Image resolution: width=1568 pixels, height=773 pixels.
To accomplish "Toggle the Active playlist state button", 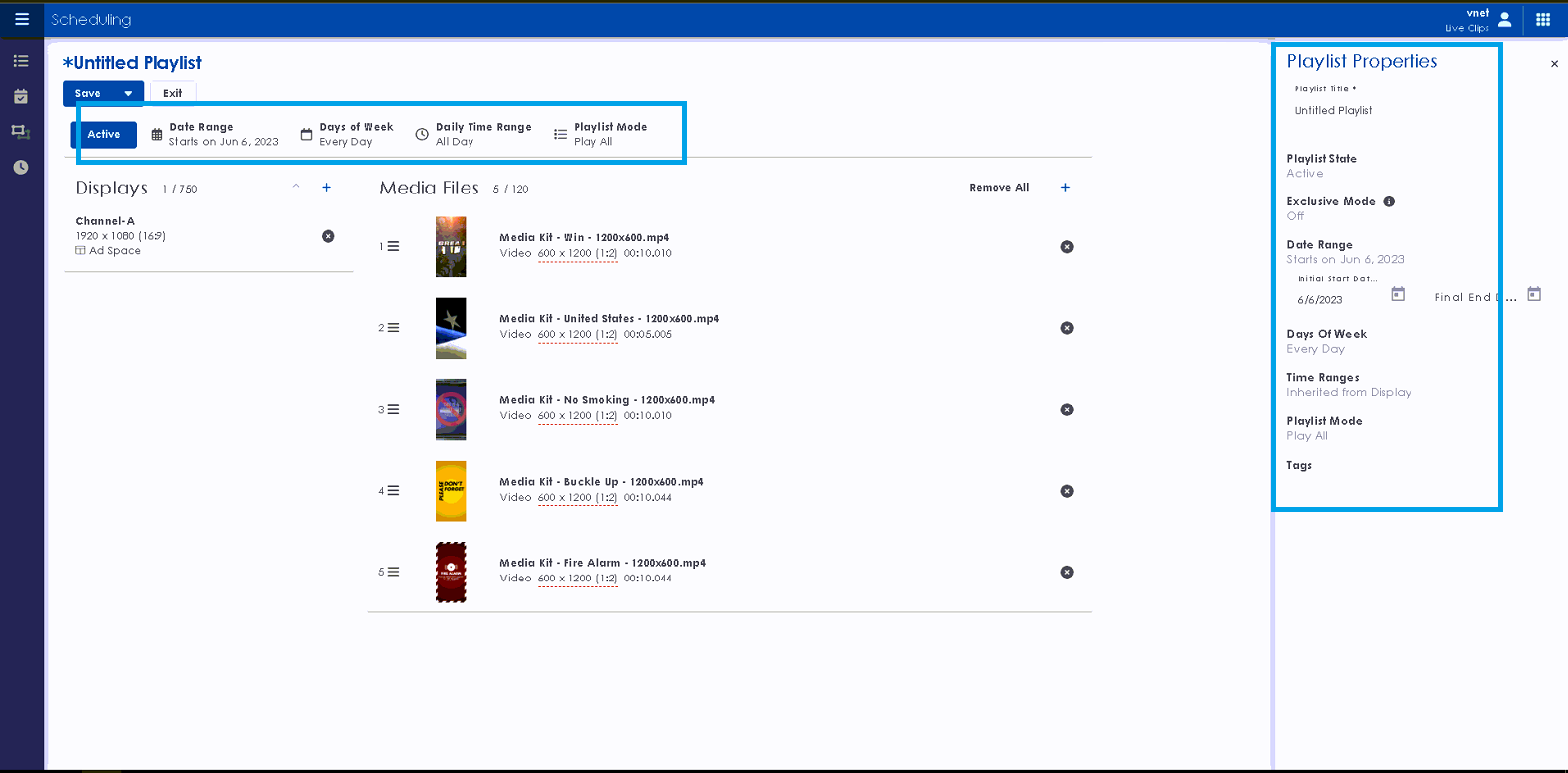I will [104, 134].
